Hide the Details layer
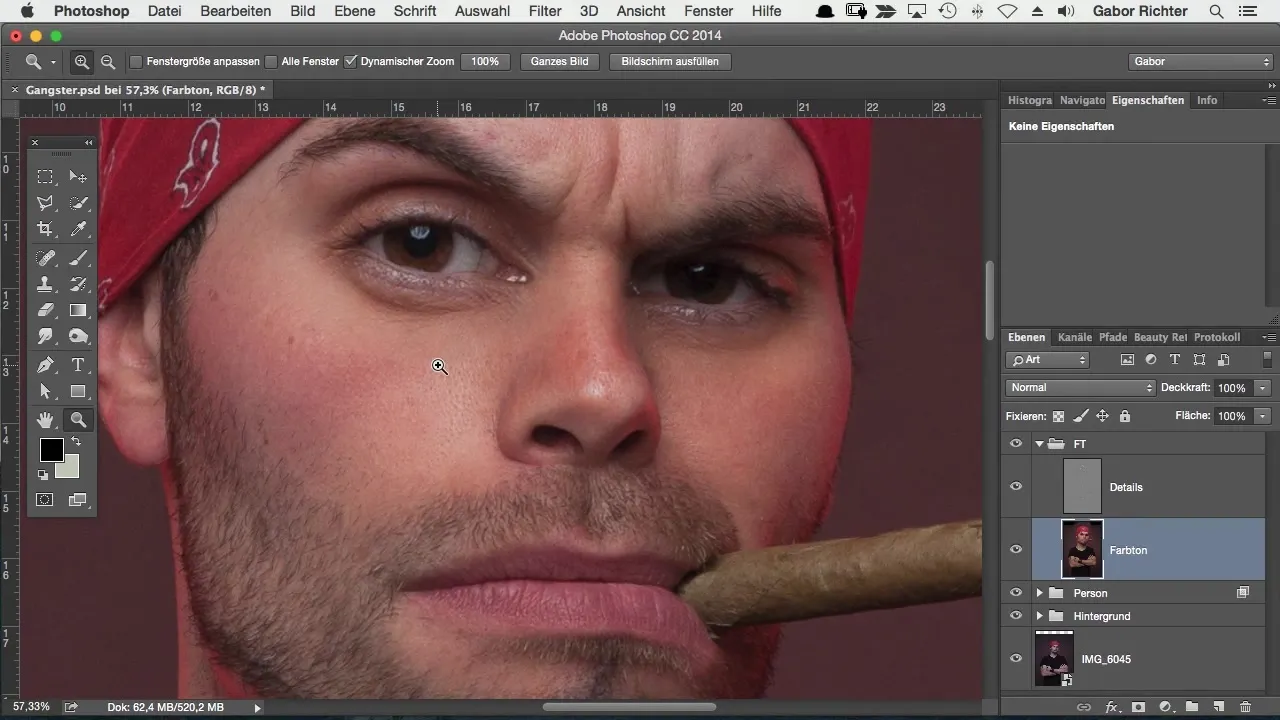This screenshot has width=1280, height=720. point(1016,487)
